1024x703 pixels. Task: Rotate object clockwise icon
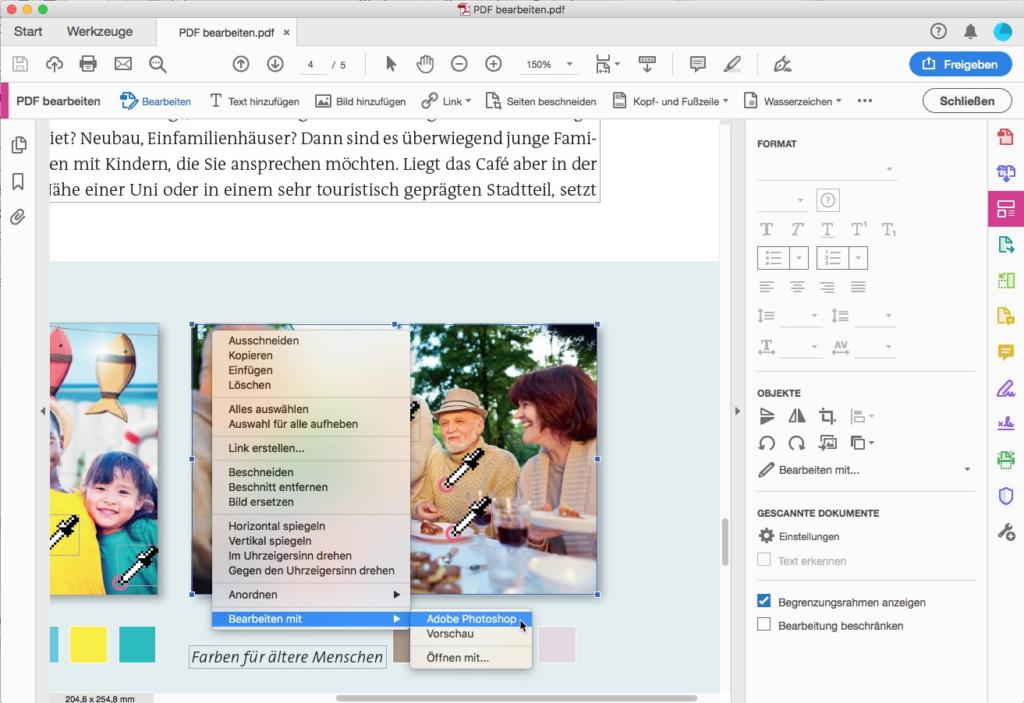[x=796, y=444]
